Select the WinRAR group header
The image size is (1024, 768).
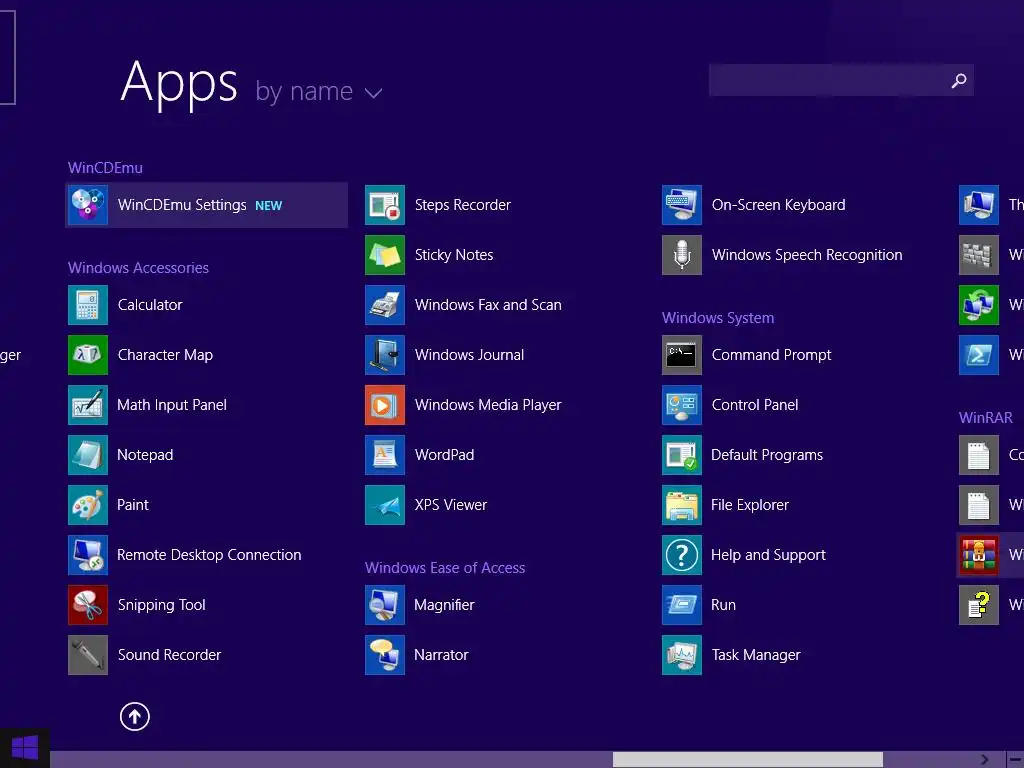985,418
